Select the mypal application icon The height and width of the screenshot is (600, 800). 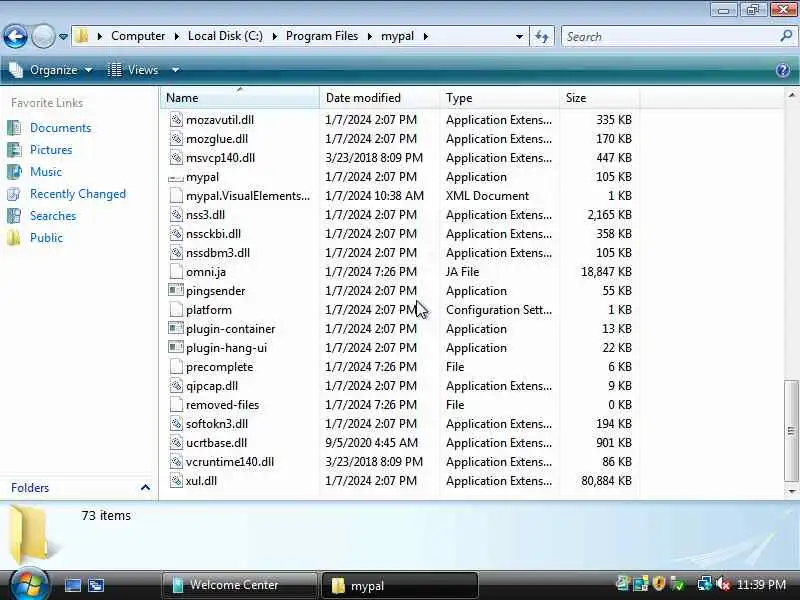(176, 177)
